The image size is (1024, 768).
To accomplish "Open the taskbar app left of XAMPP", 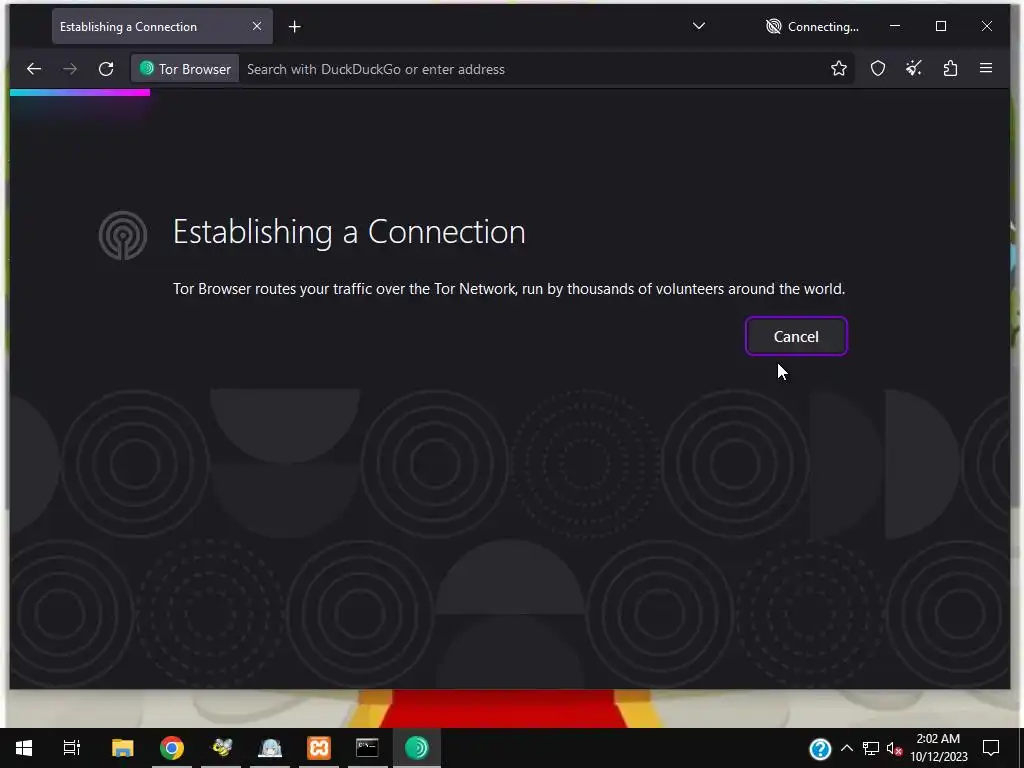I will pos(270,748).
